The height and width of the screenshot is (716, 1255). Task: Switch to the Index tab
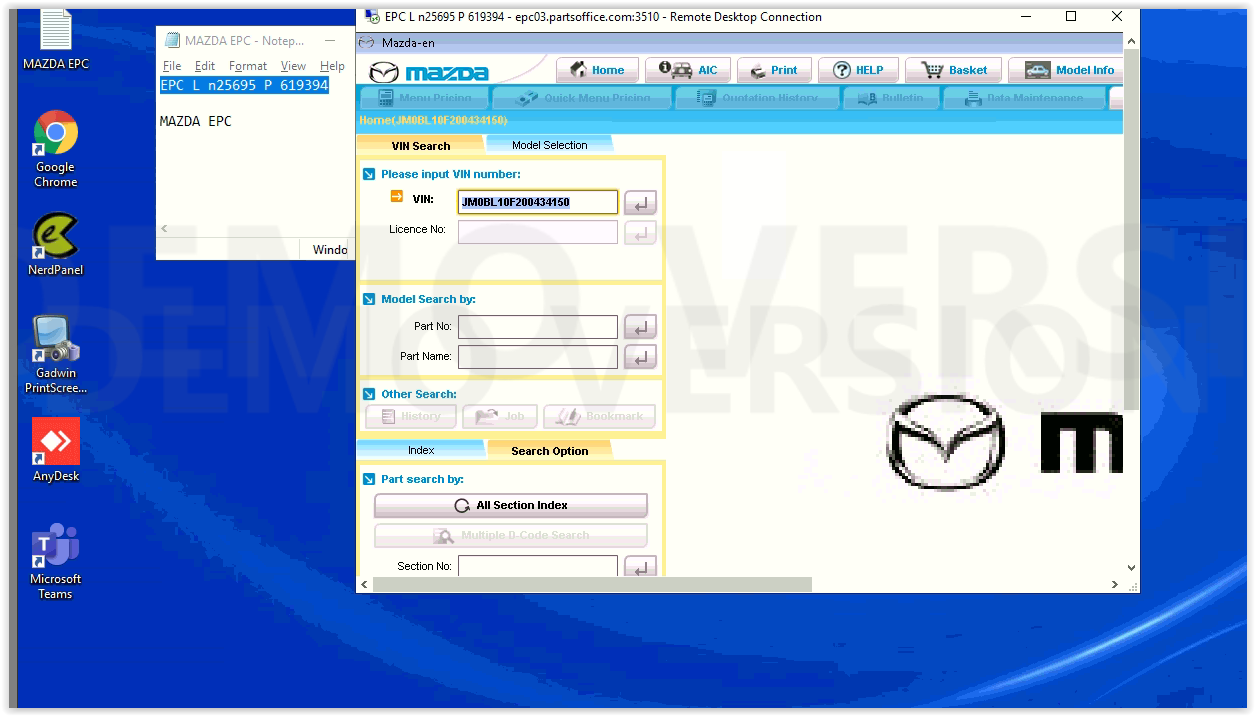421,450
